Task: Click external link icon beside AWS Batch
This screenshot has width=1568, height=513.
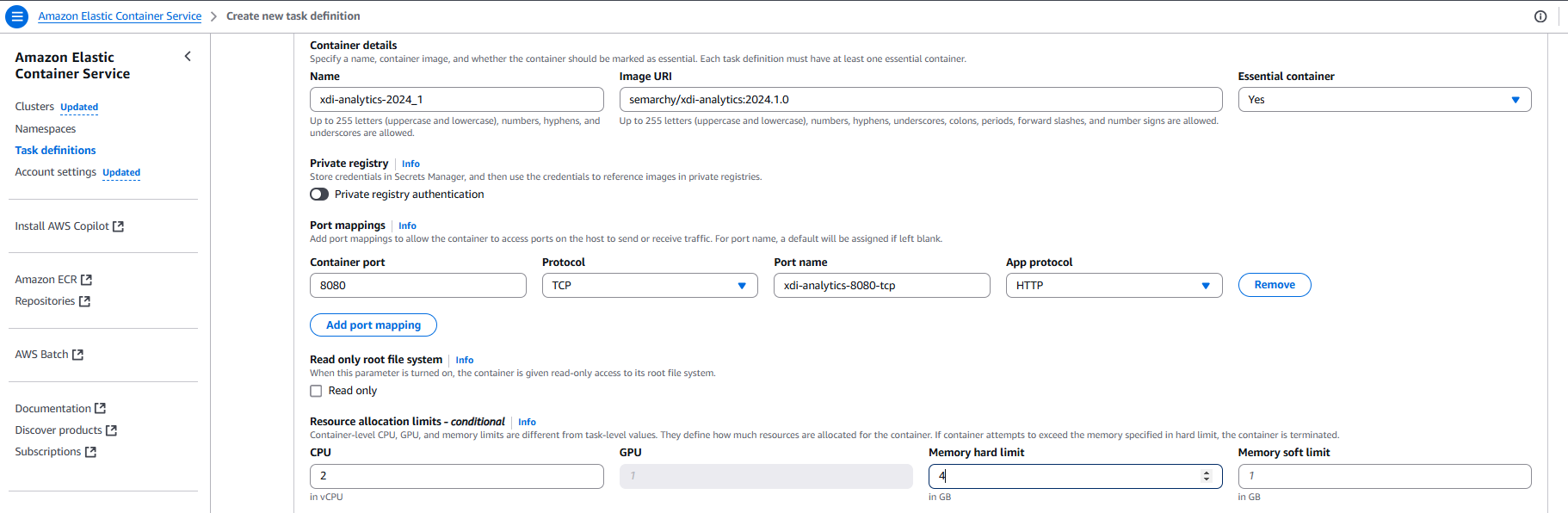Action: coord(77,355)
